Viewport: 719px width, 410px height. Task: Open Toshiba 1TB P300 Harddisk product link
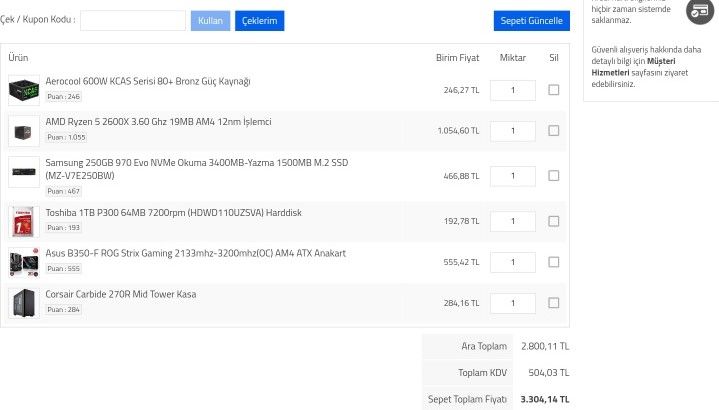pos(173,213)
